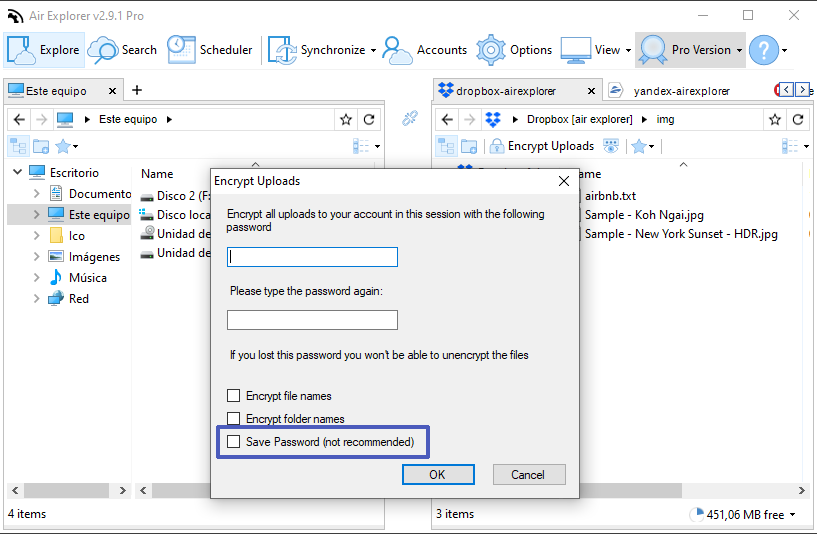
Task: Click the Pro Version ribbon icon
Action: 653,50
